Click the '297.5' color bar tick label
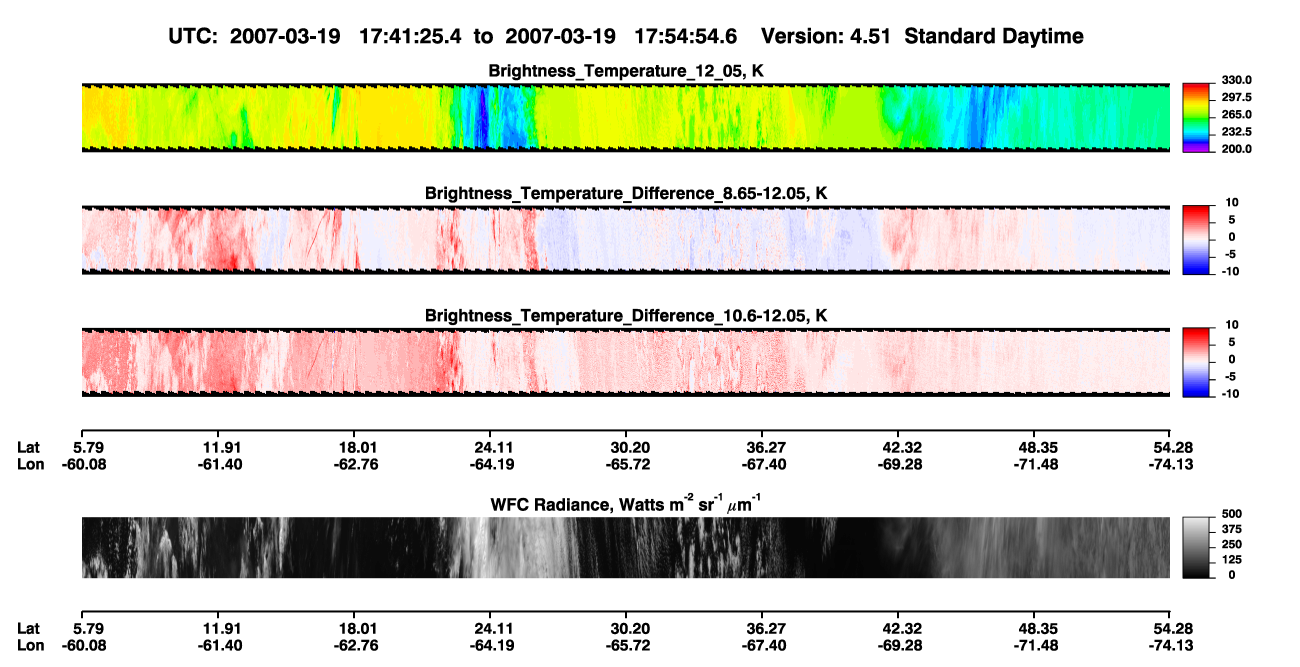Image resolution: width=1300 pixels, height=667 pixels. click(1237, 97)
